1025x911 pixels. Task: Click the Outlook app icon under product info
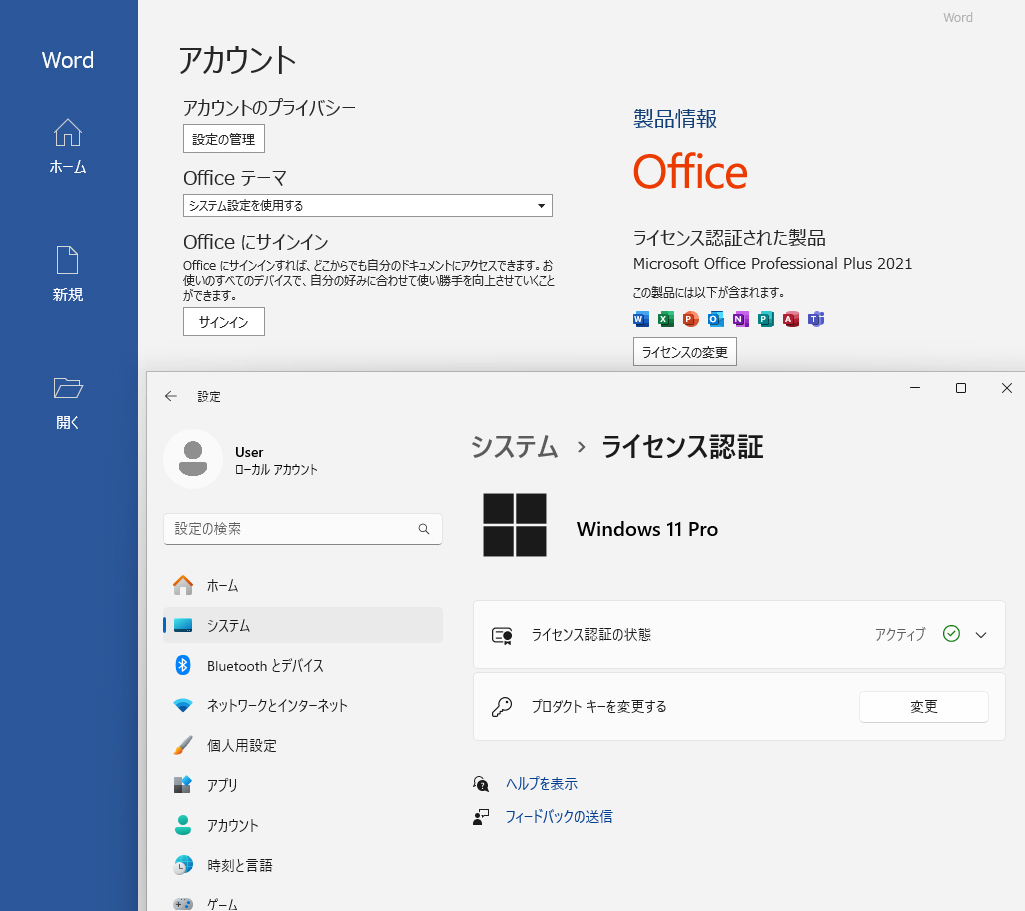click(x=716, y=319)
